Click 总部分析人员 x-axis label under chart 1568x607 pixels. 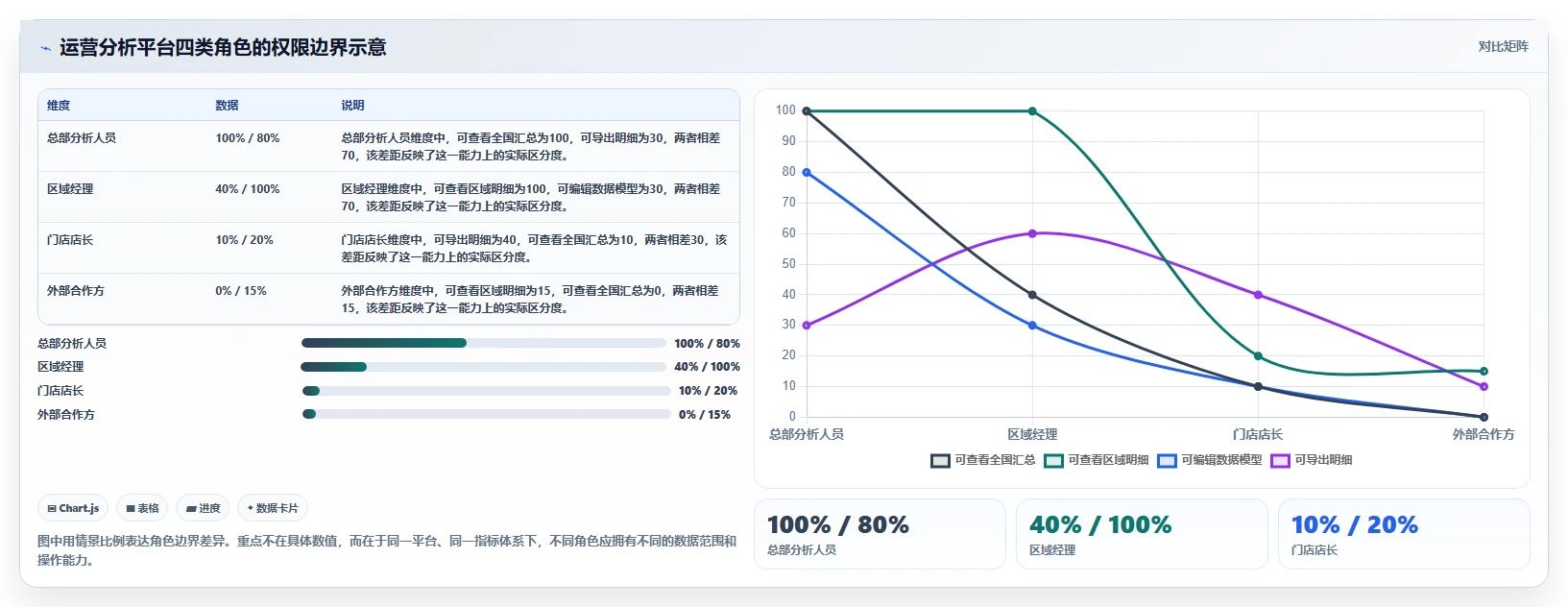point(807,435)
